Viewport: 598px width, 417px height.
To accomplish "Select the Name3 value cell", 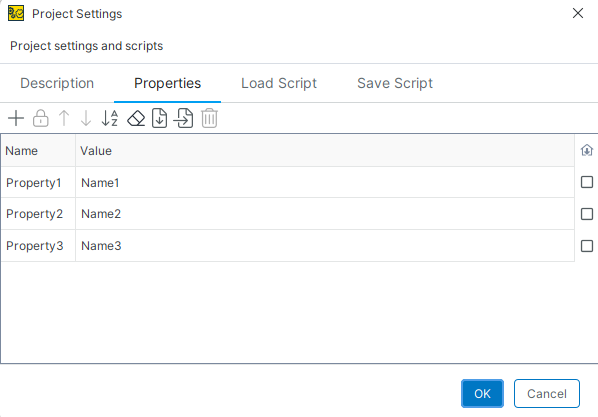I will [325, 246].
